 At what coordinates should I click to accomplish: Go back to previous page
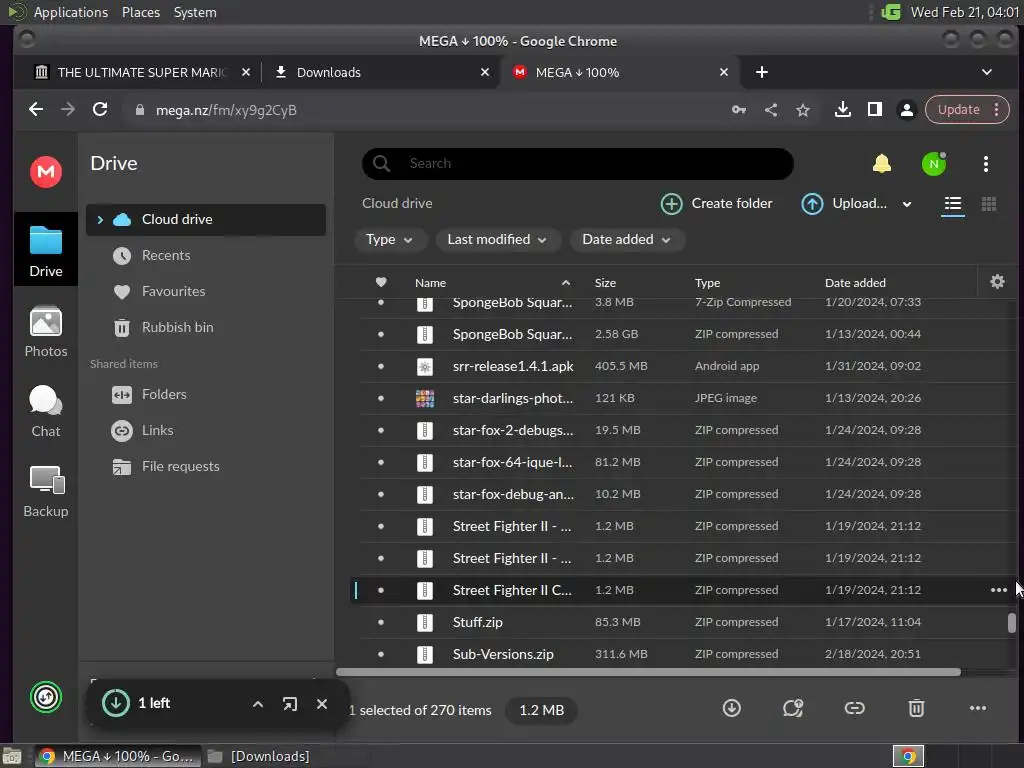[36, 109]
